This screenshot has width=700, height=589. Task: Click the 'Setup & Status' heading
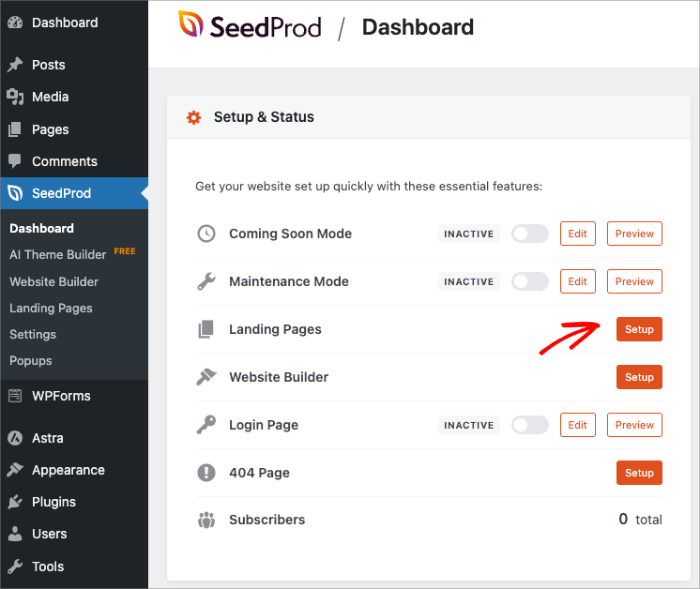(x=264, y=117)
